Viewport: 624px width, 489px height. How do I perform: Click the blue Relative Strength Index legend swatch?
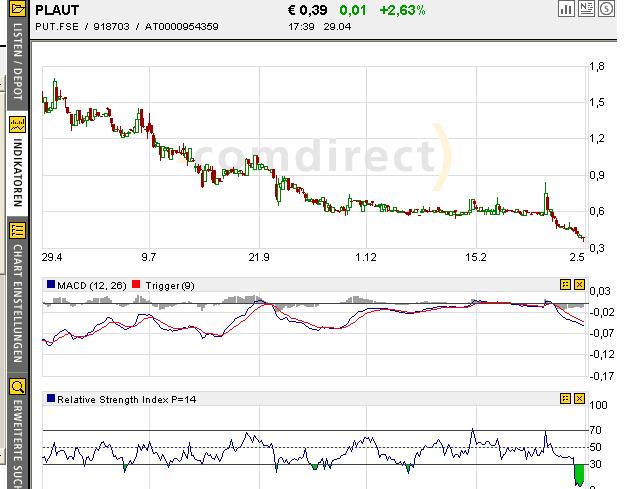50,399
